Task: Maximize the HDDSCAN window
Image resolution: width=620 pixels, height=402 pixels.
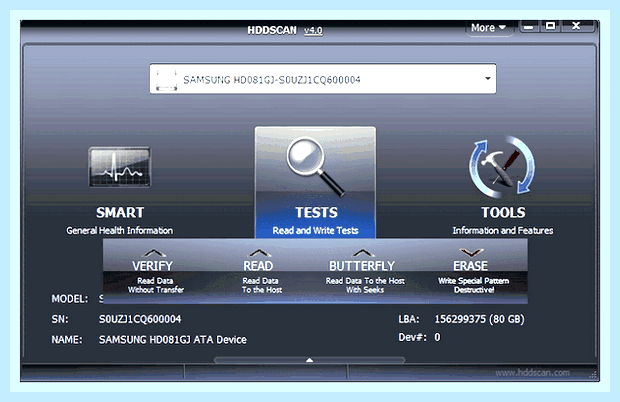Action: point(550,26)
